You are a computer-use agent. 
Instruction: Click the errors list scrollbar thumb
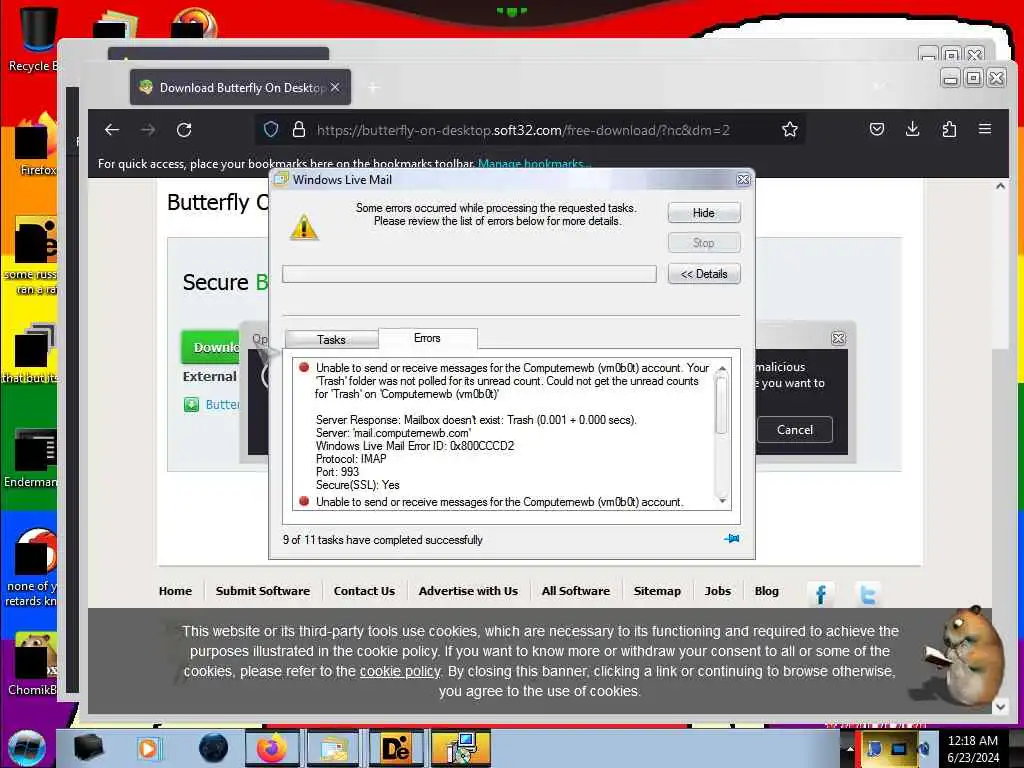tap(721, 406)
